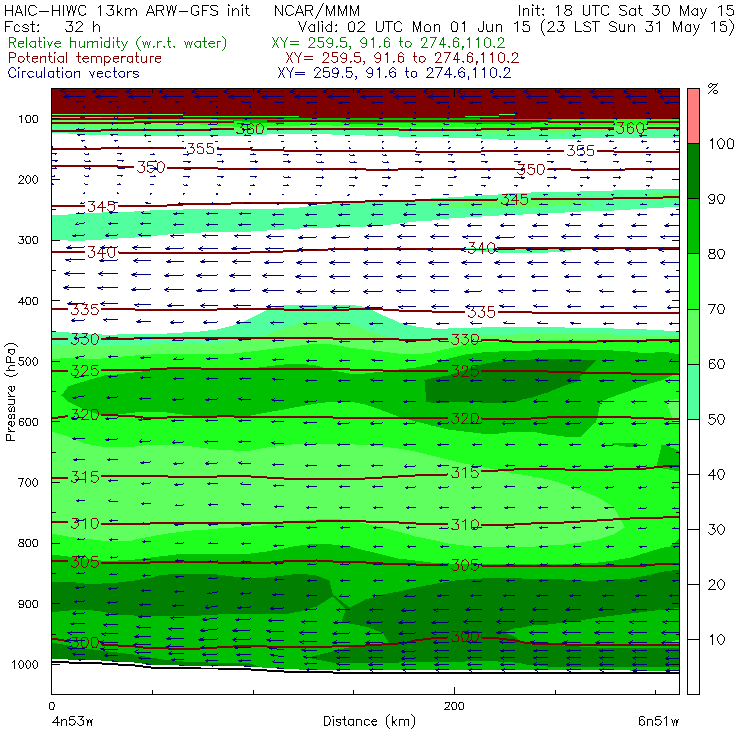
Task: Click the pink above-100% color bar segment
Action: 693,116
